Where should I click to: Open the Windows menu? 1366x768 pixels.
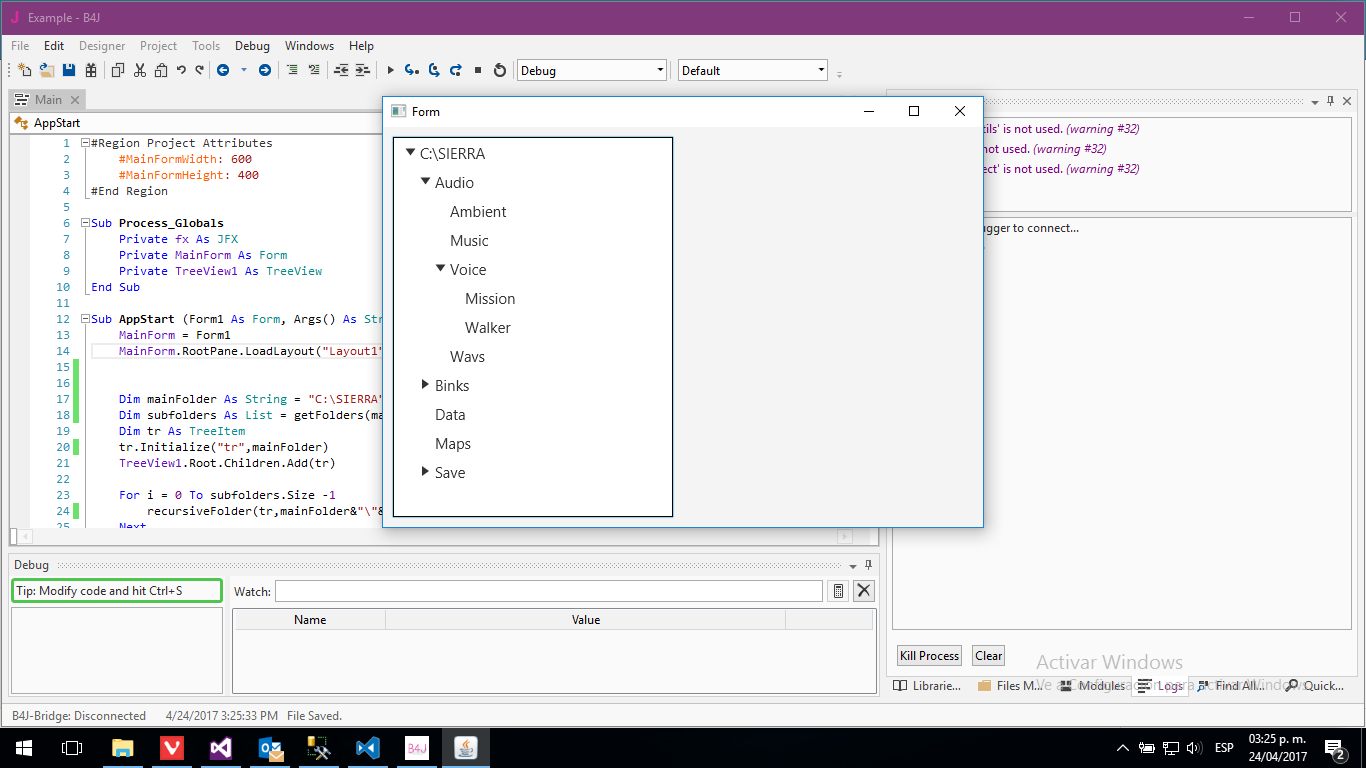tap(309, 46)
